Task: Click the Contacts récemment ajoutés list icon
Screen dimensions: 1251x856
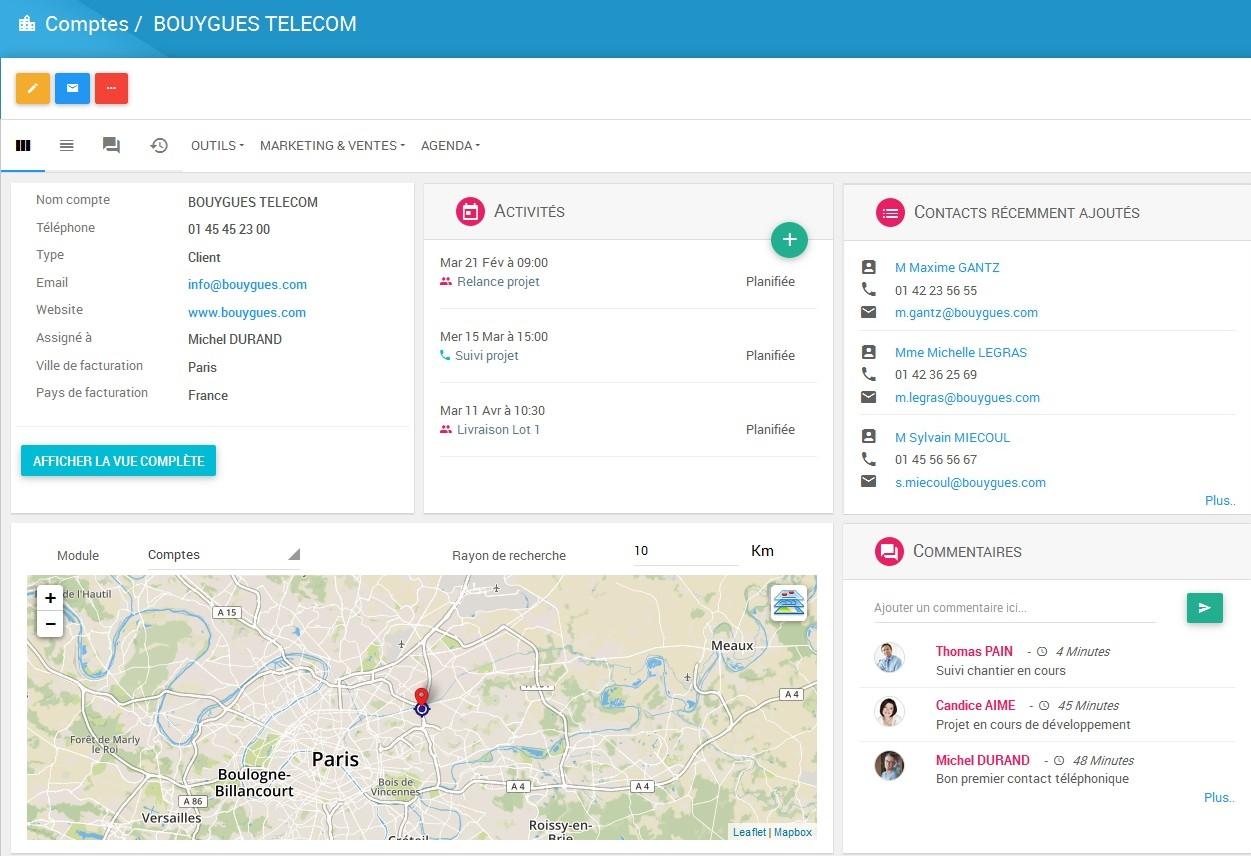Action: point(890,212)
